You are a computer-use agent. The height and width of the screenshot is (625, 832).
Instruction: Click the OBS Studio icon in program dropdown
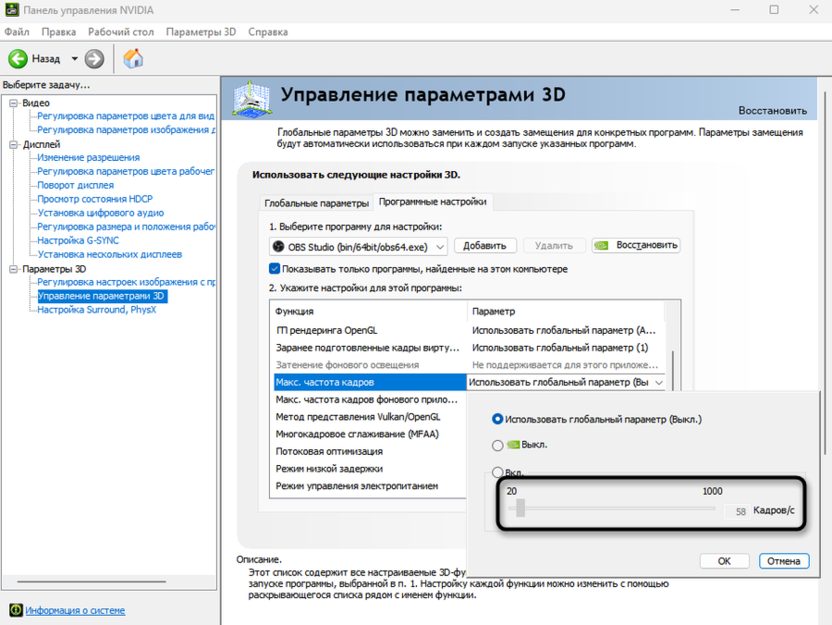(x=278, y=247)
